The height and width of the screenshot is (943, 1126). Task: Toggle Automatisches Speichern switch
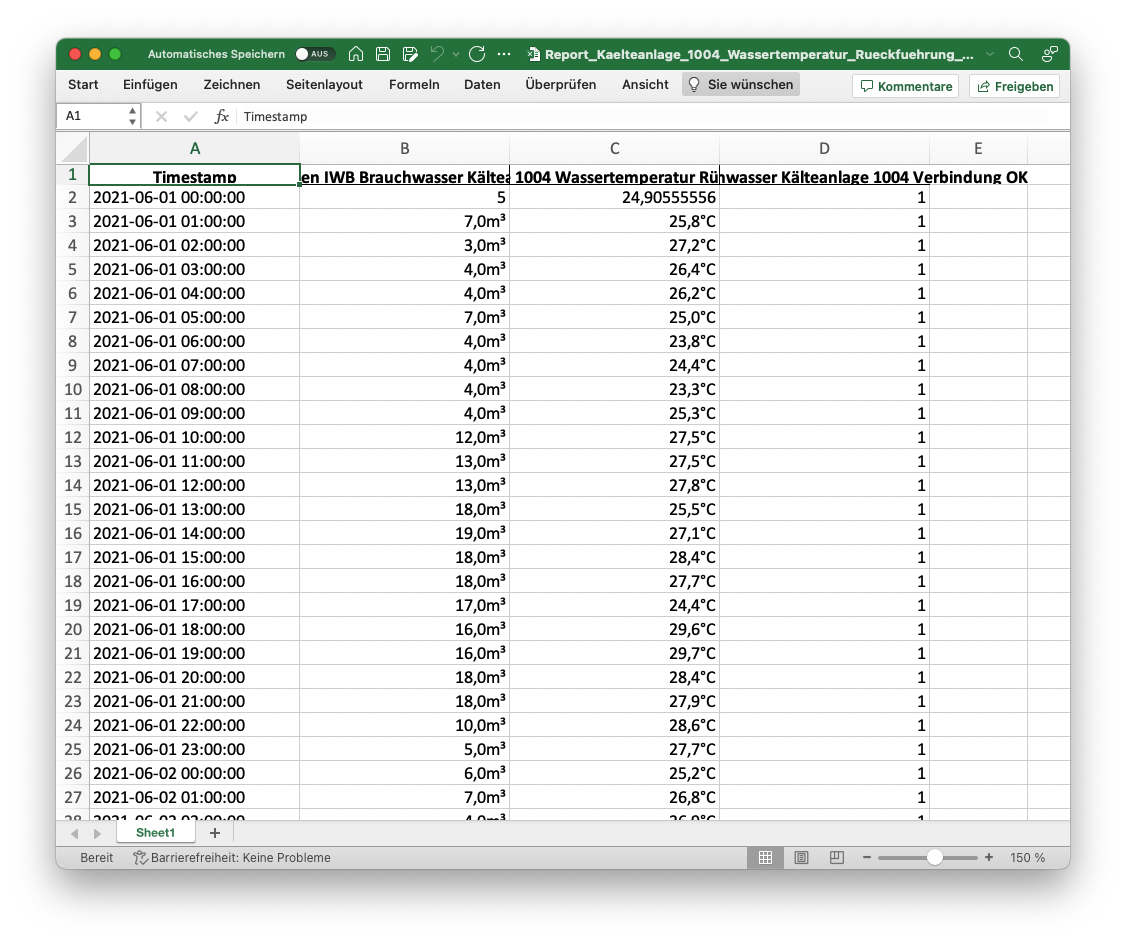[x=315, y=54]
